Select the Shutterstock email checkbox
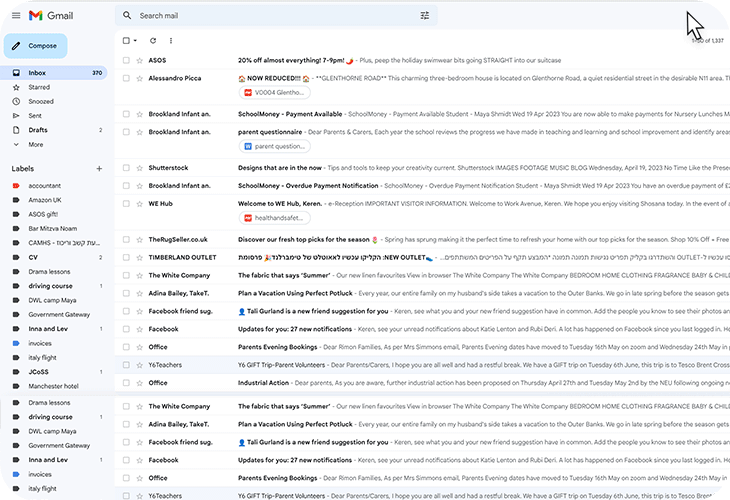Screen dimensions: 730x500 coord(126,168)
